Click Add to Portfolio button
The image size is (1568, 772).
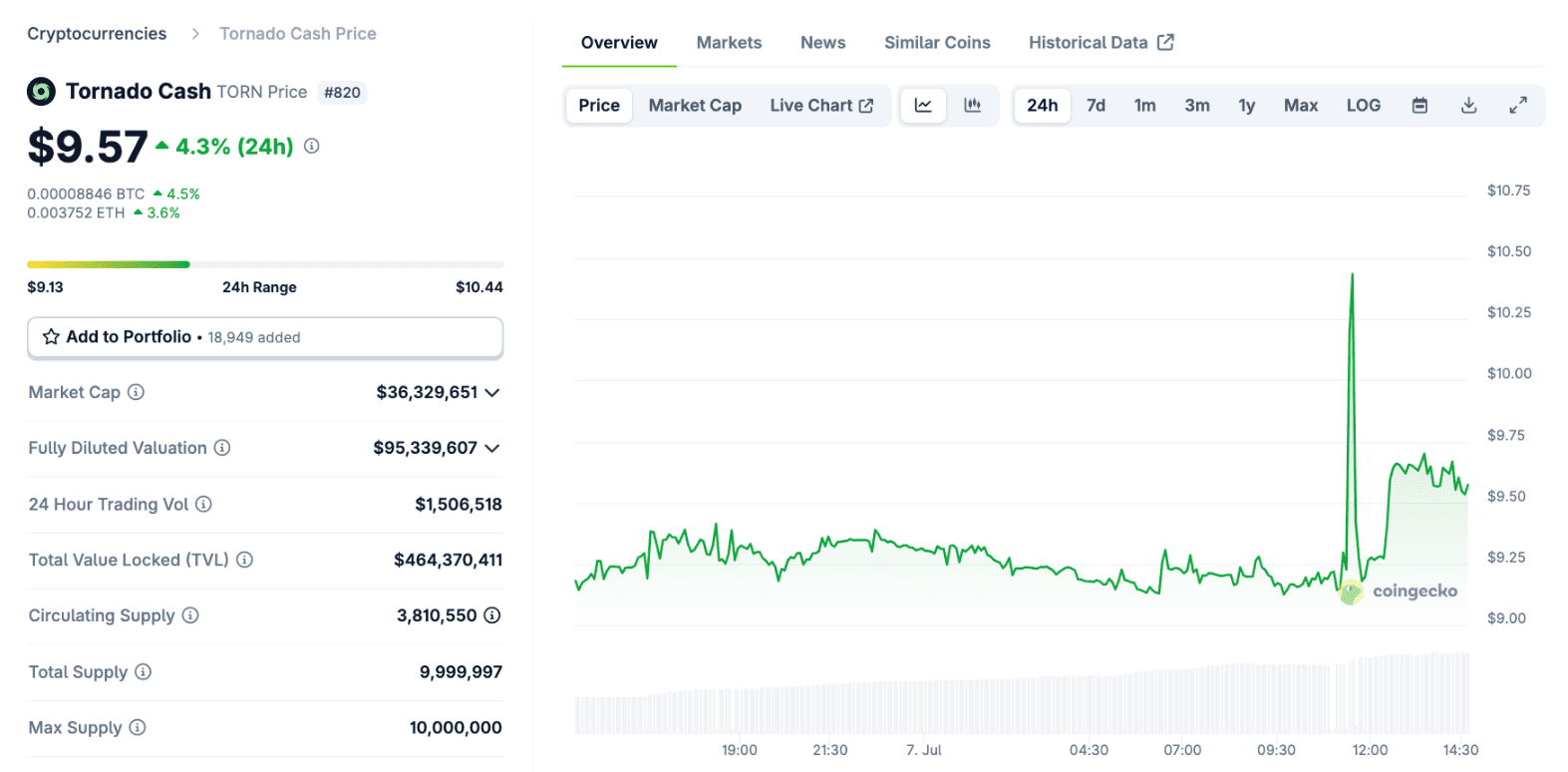click(x=265, y=337)
